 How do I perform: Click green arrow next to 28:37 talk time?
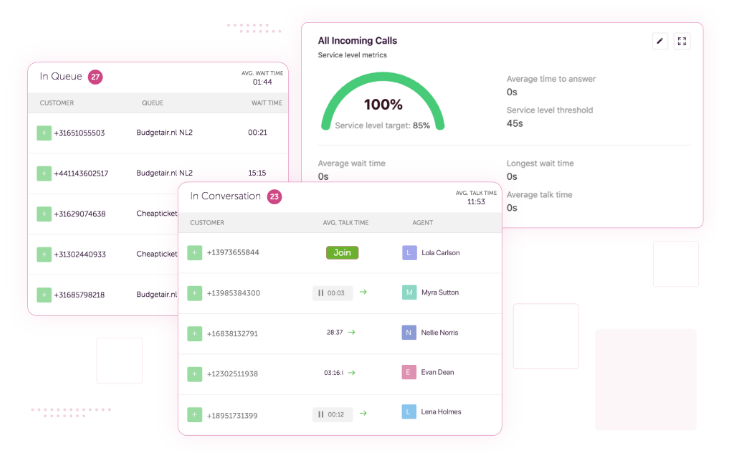coord(353,332)
